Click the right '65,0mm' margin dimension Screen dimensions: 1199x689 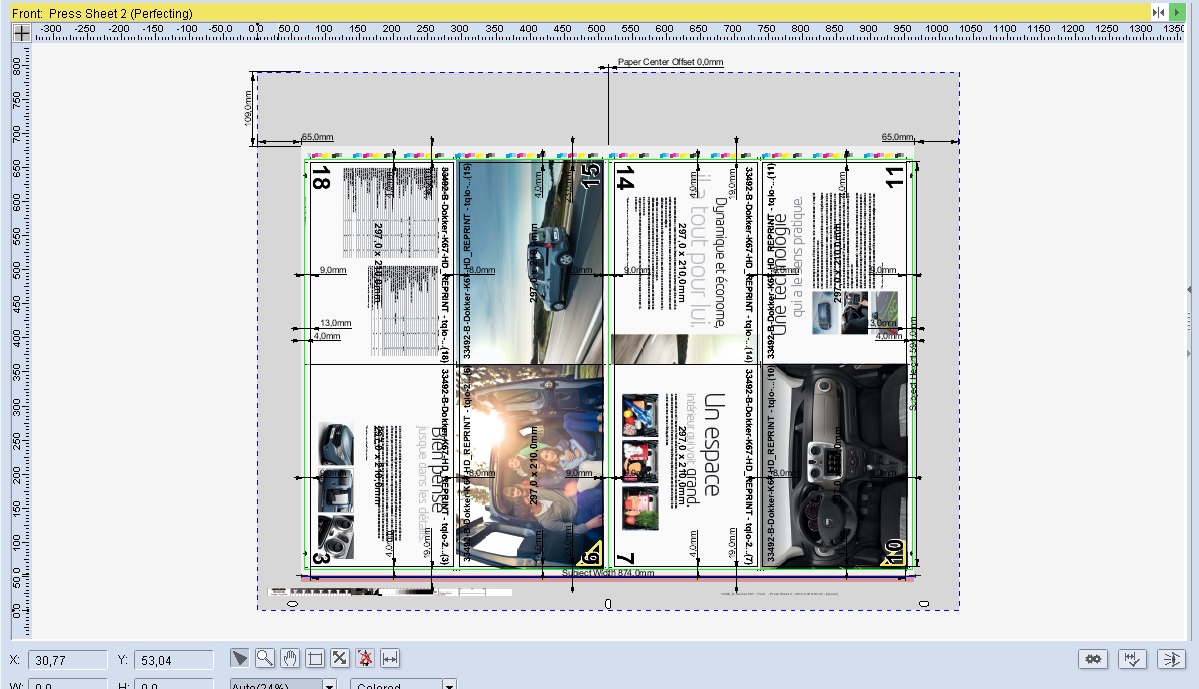click(898, 137)
